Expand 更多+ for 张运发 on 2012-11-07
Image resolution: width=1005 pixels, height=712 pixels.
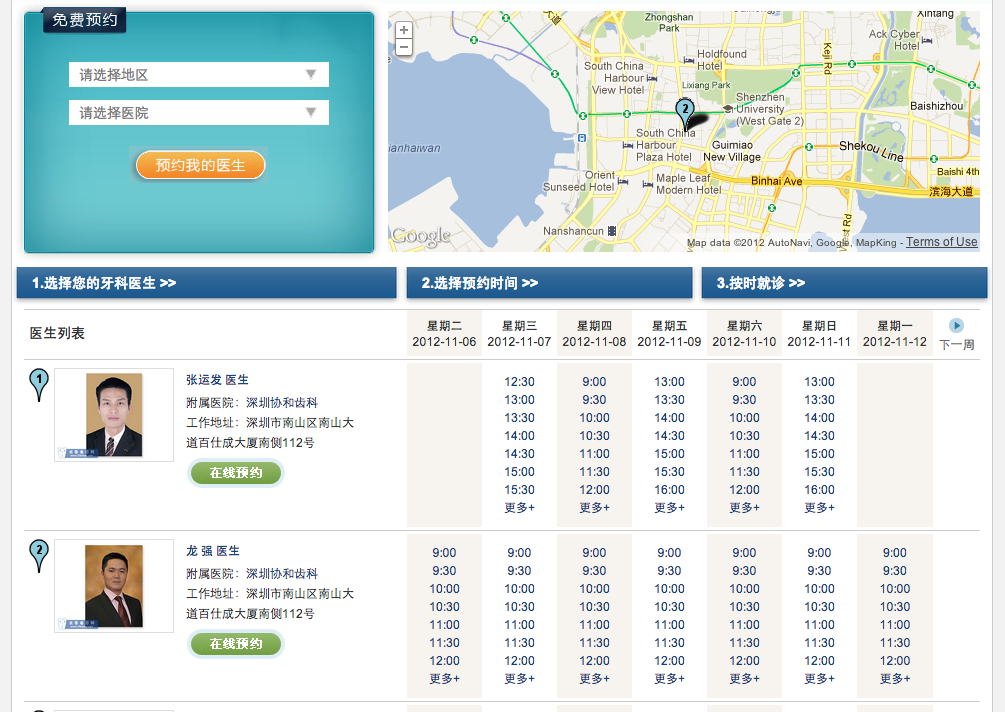coord(519,508)
